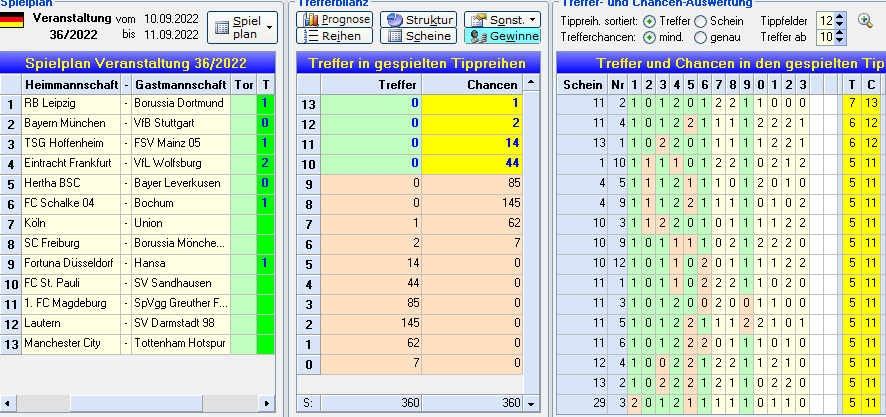
Task: Click the Bayer Leverkusen cell
Action: [181, 184]
